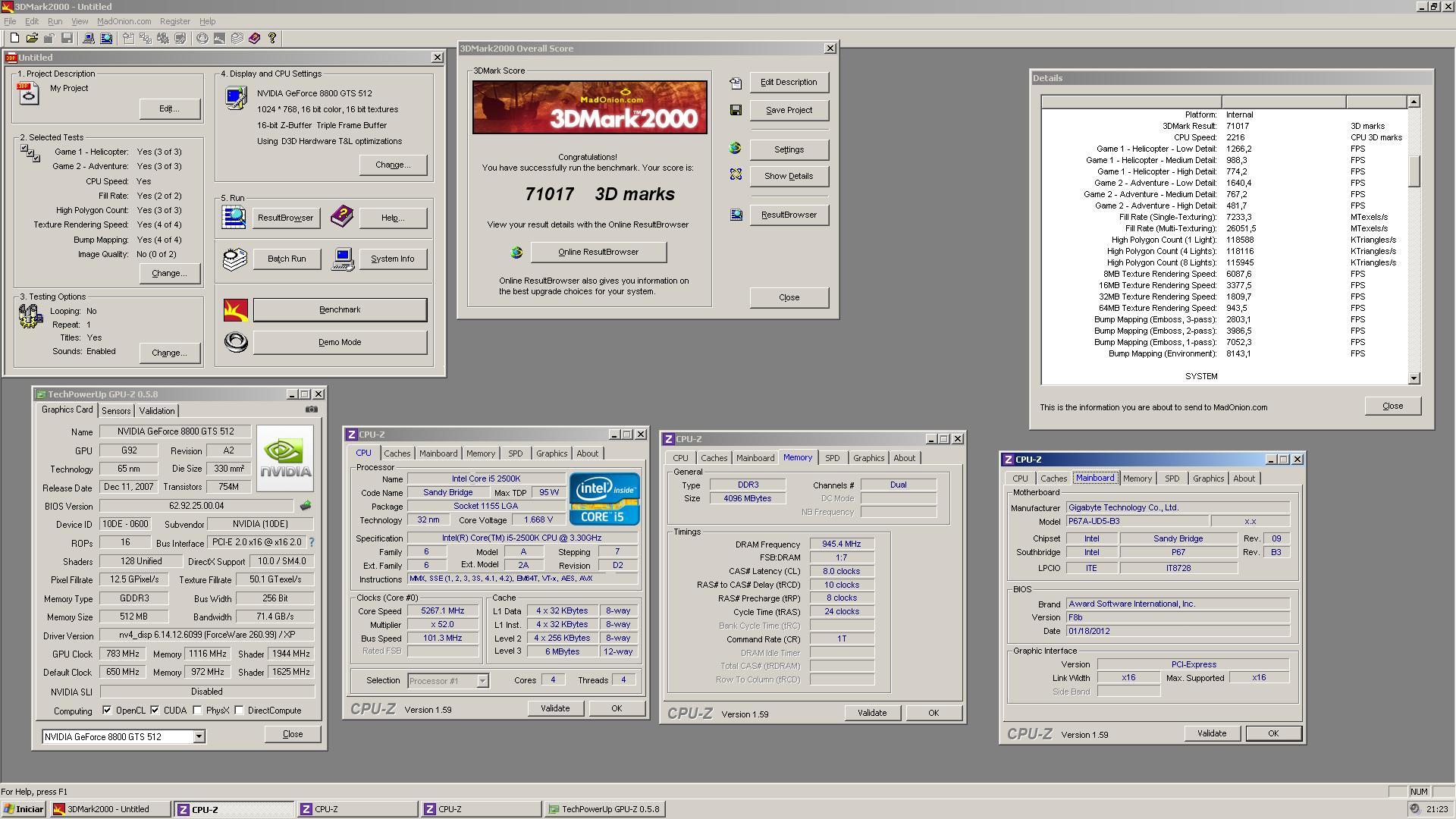Screen dimensions: 1456x819
Task: Toggle the CUDA checkbox in GPU-Z
Action: point(155,711)
